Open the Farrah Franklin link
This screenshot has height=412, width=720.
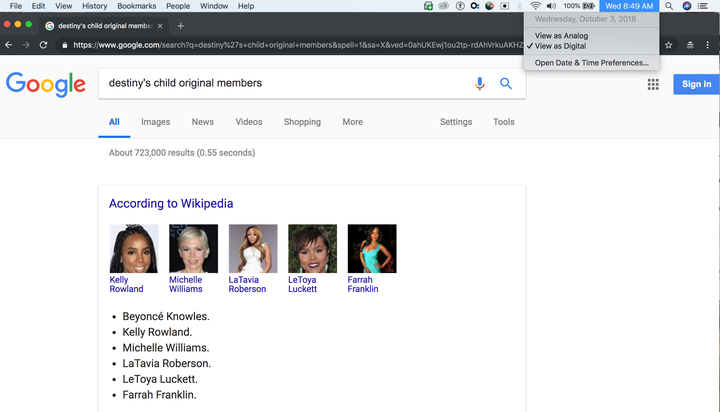[363, 284]
